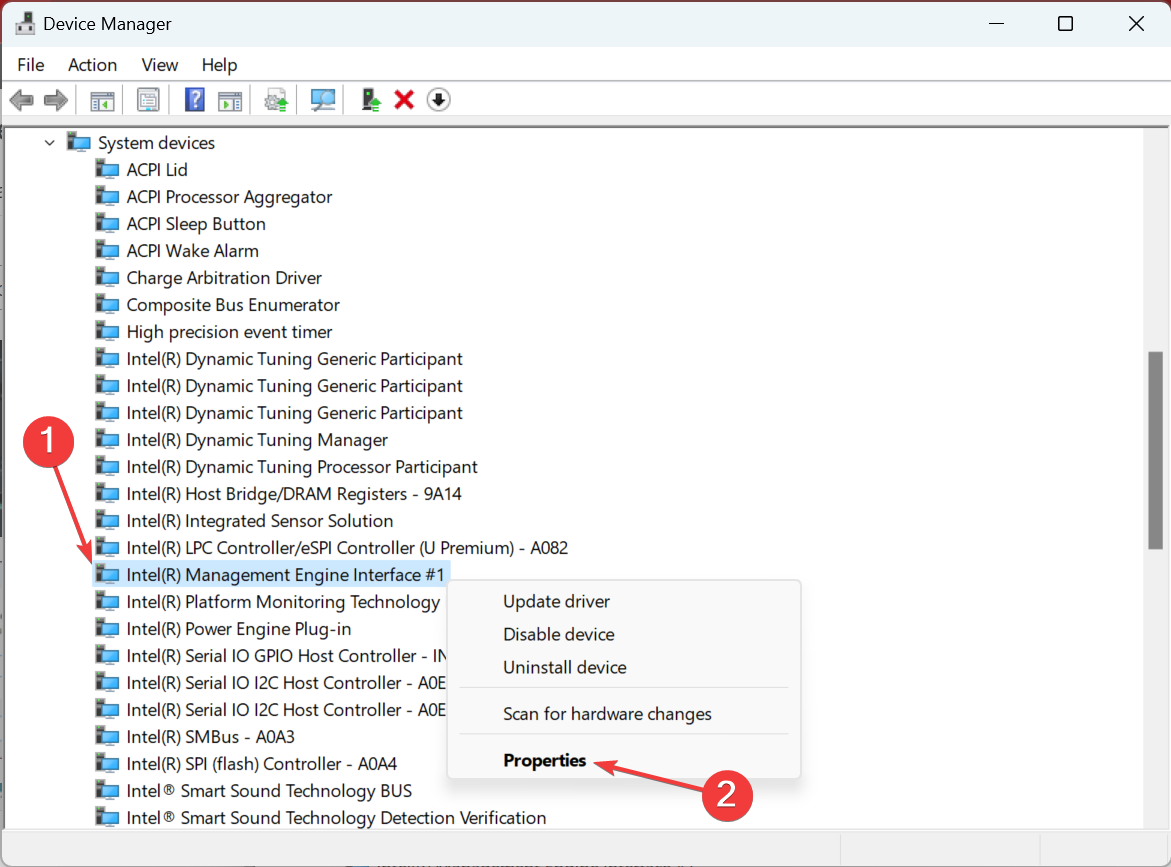Select "Intel Smart Sound Technology Detection Verification"
Image resolution: width=1171 pixels, height=867 pixels.
pos(336,818)
